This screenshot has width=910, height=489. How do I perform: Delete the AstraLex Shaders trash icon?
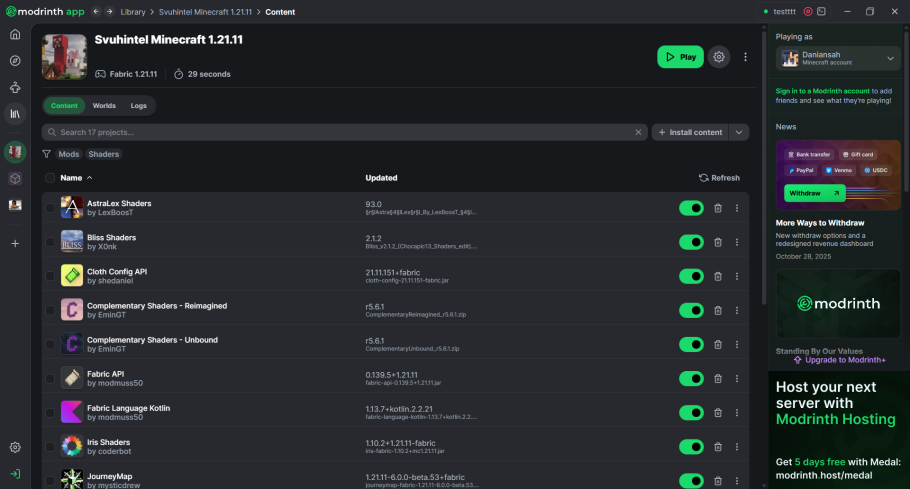[x=717, y=208]
